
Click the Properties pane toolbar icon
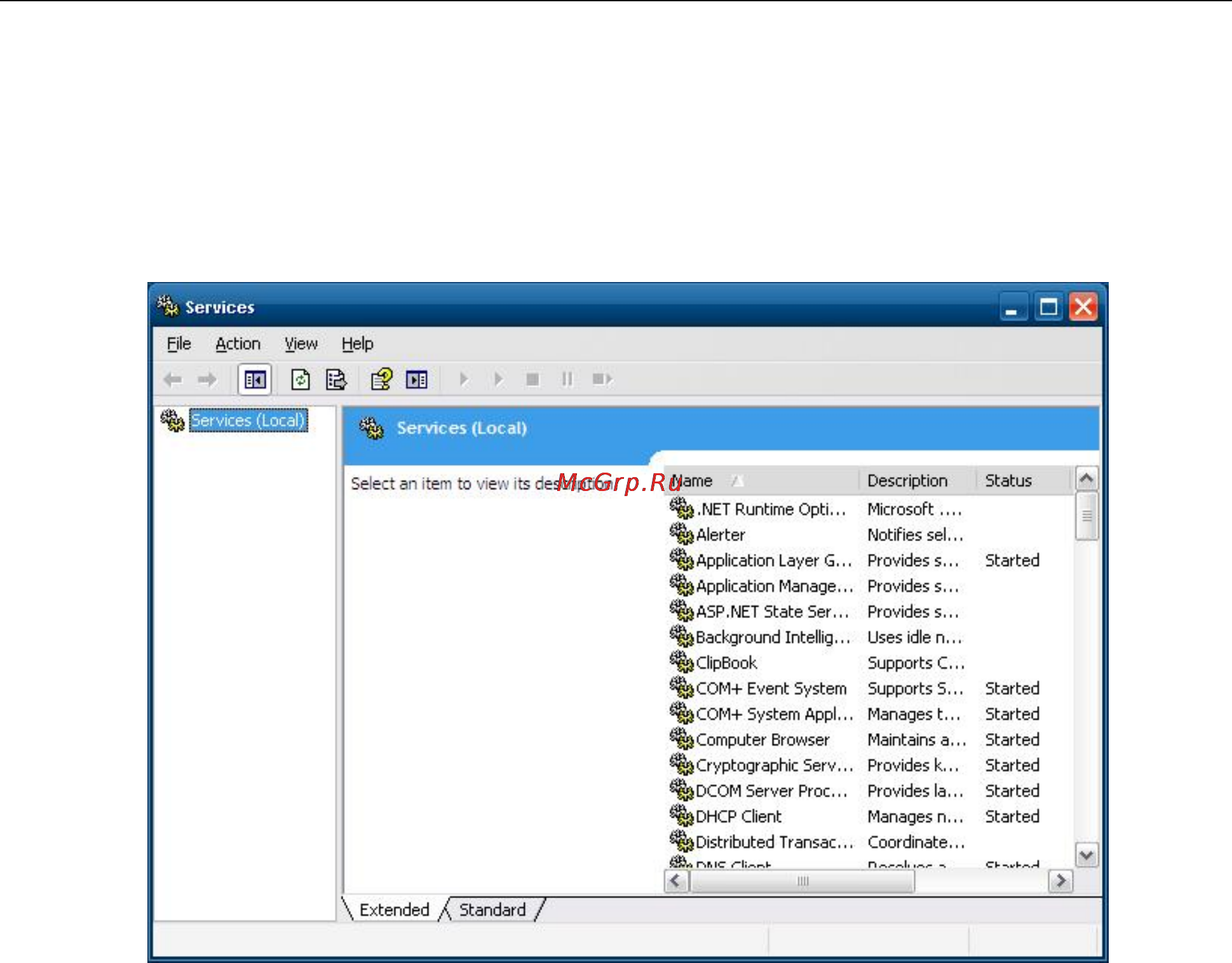coord(417,380)
